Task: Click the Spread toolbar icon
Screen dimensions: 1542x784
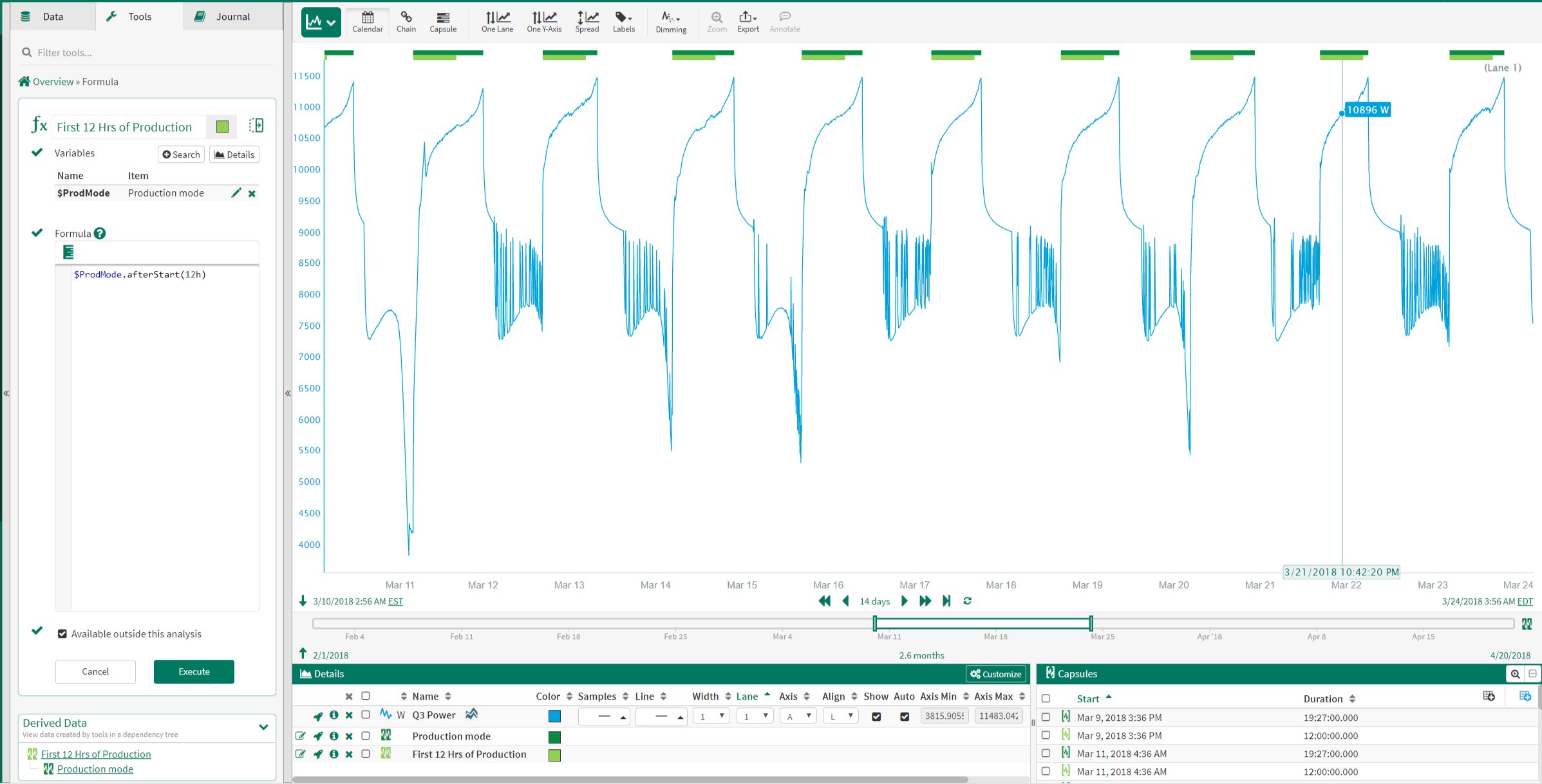Action: tap(587, 21)
